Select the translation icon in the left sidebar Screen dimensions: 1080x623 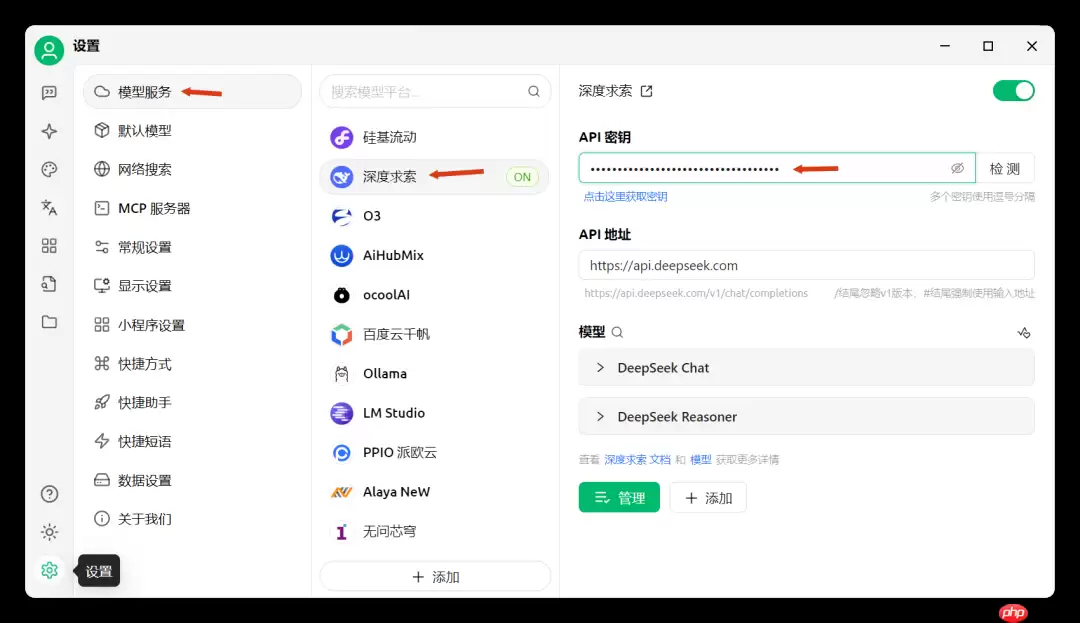pyautogui.click(x=49, y=207)
